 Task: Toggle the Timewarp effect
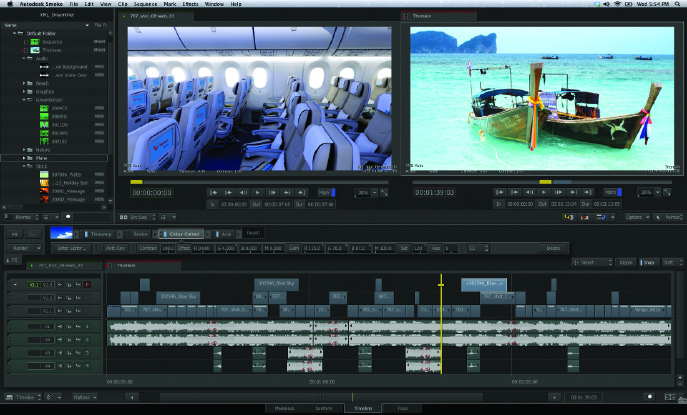point(100,233)
